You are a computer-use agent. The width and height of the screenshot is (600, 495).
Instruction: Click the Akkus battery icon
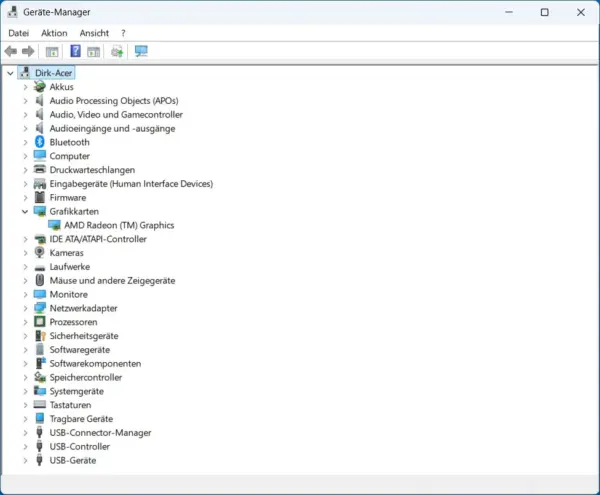(x=39, y=87)
